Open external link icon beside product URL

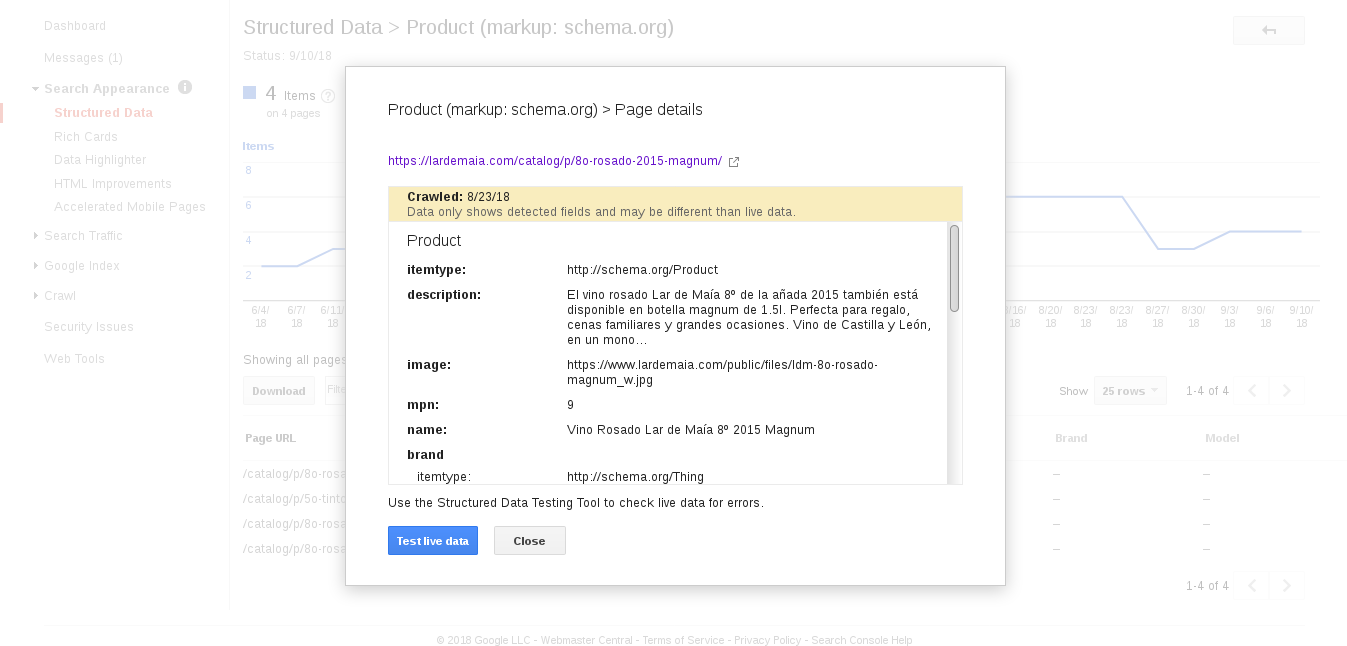(734, 162)
